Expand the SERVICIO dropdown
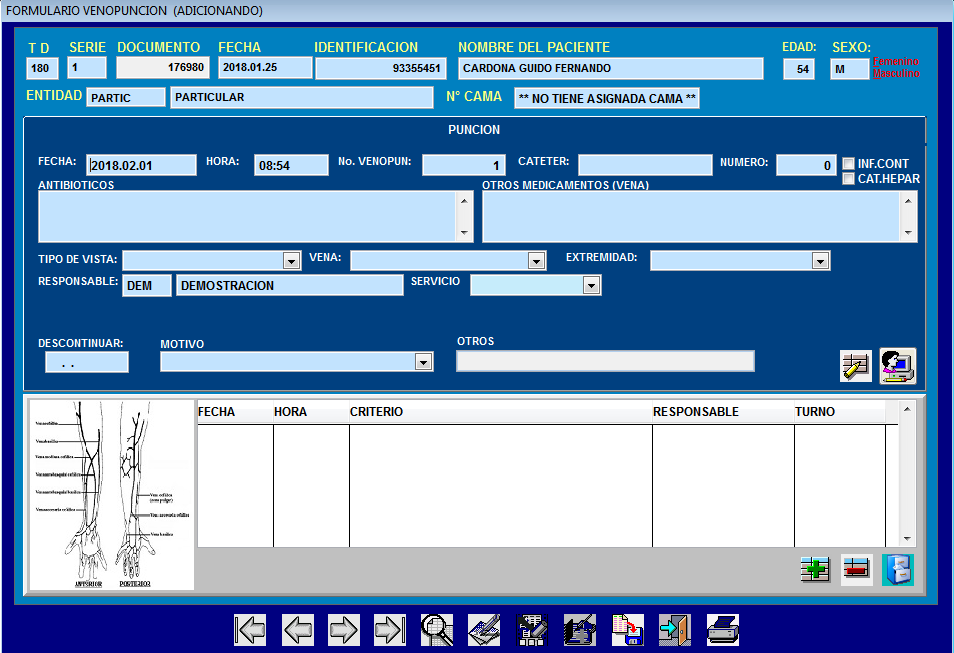Viewport: 954px width, 653px height. tap(591, 285)
